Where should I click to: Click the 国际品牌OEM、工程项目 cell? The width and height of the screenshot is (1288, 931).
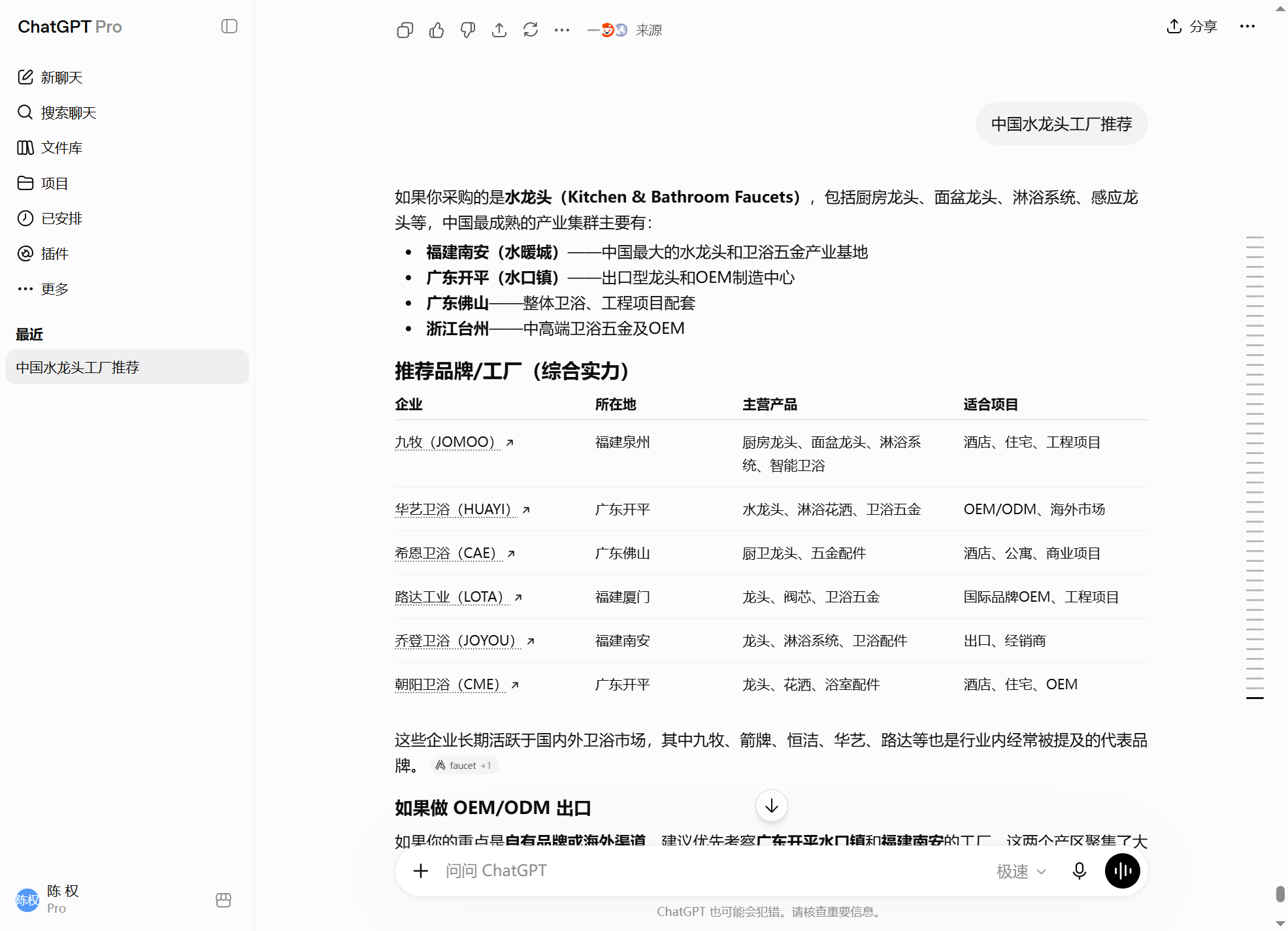point(1041,597)
